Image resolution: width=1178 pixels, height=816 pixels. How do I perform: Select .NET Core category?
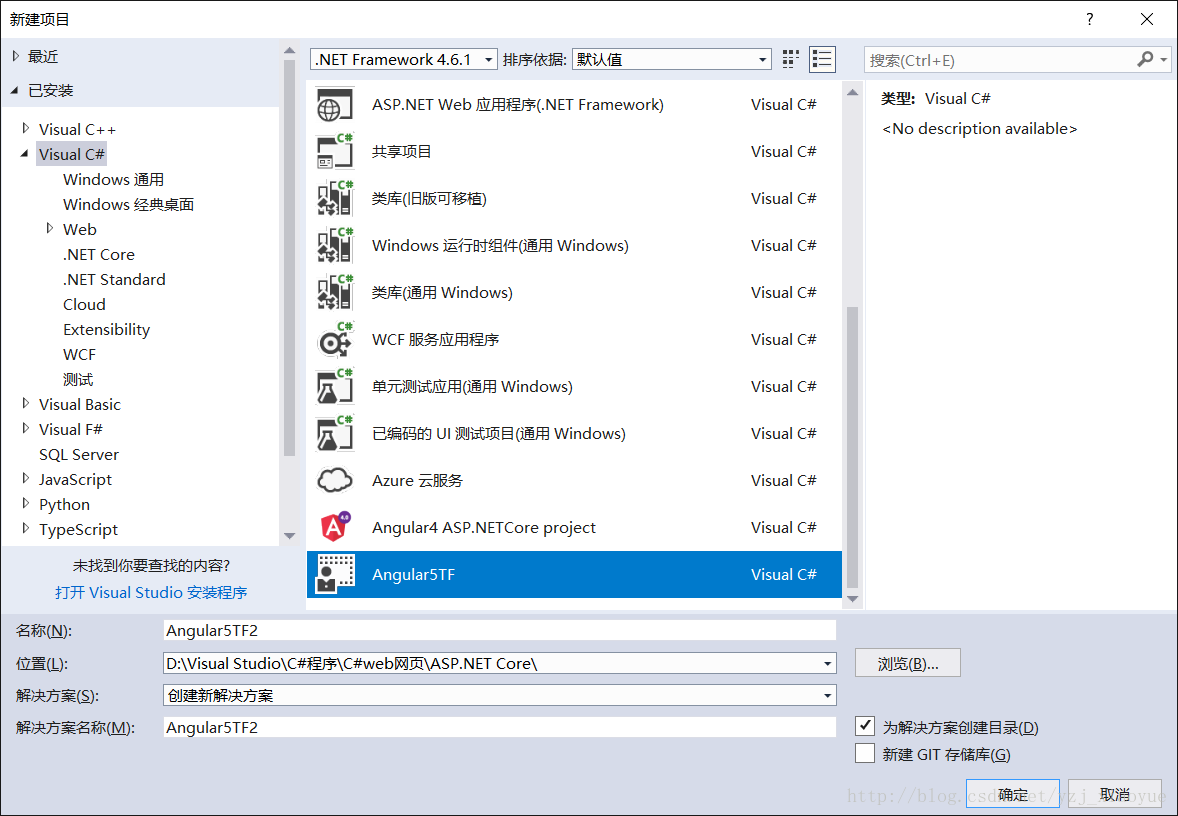(99, 255)
